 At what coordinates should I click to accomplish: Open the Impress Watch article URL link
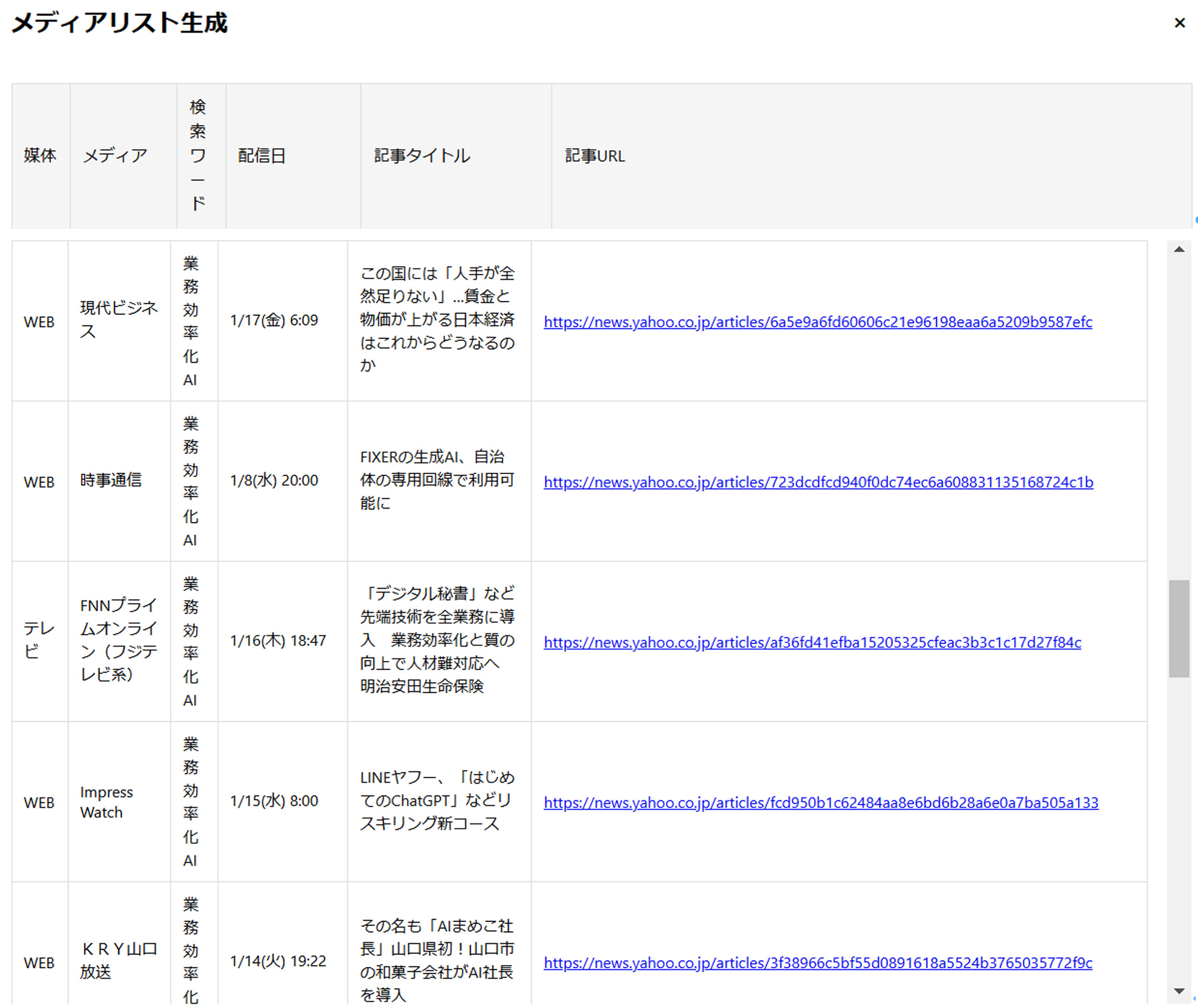point(821,802)
